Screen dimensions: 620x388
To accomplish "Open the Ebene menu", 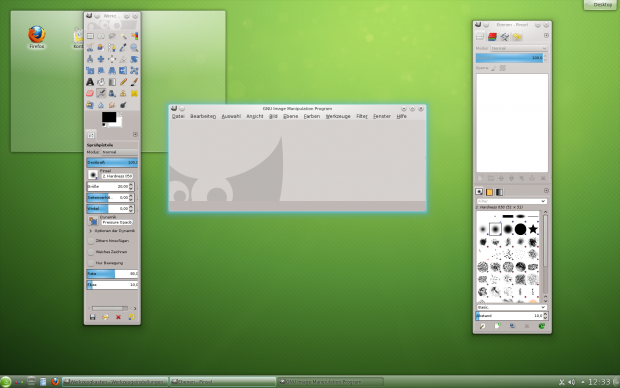I will coord(291,116).
